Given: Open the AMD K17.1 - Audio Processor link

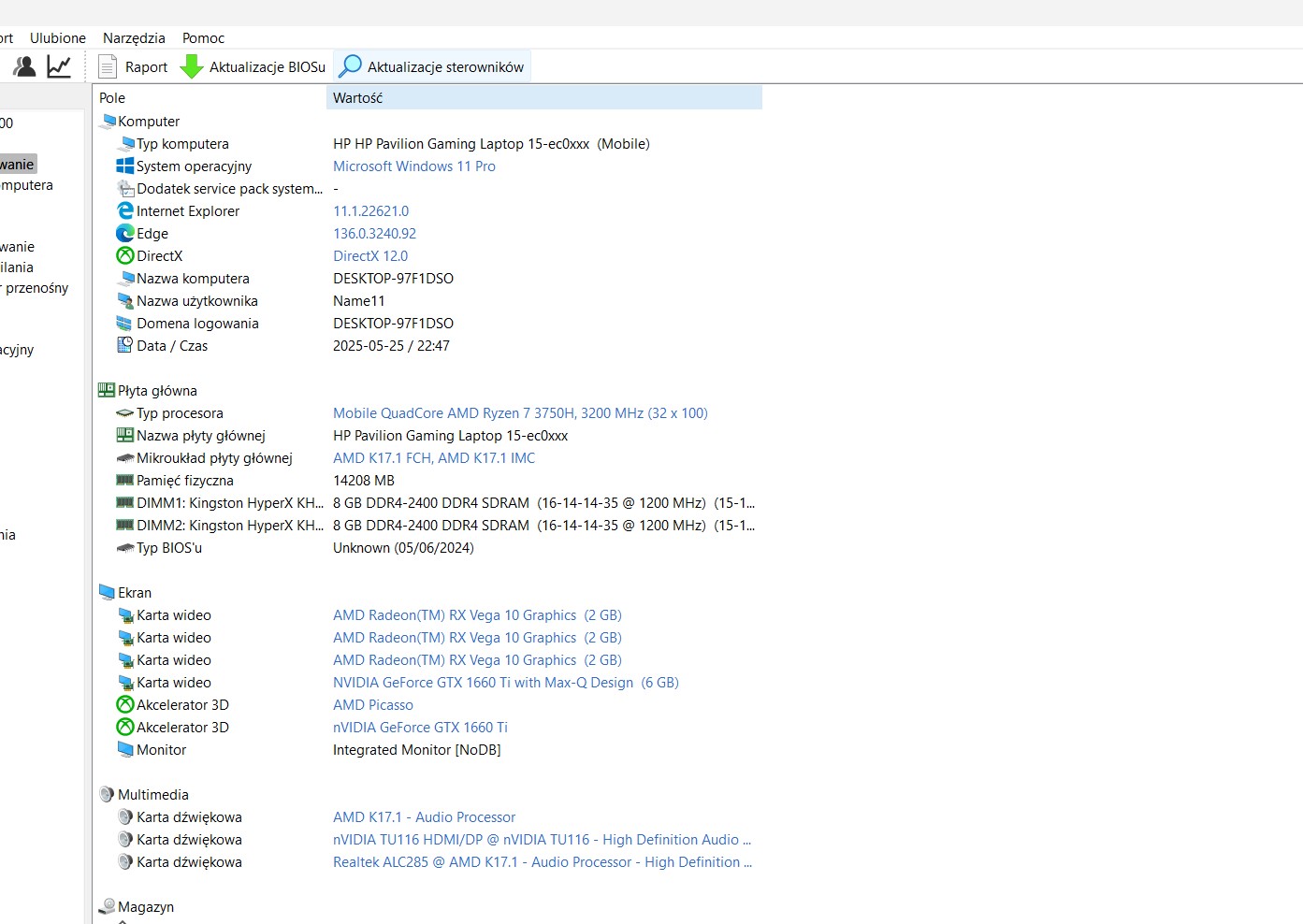Looking at the screenshot, I should [424, 817].
